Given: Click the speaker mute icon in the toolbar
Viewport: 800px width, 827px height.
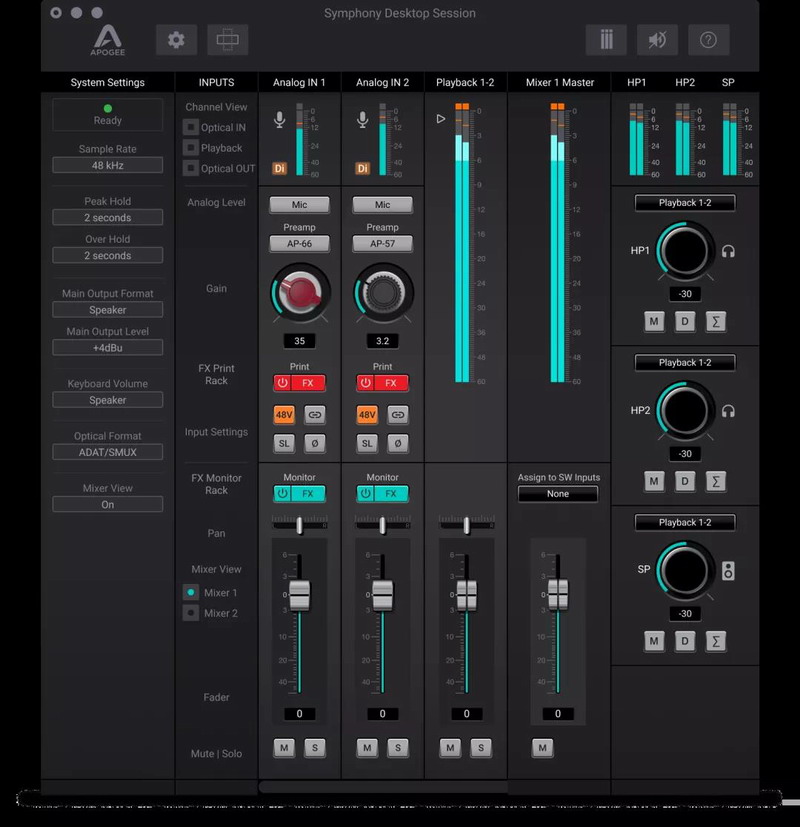Looking at the screenshot, I should (x=657, y=40).
